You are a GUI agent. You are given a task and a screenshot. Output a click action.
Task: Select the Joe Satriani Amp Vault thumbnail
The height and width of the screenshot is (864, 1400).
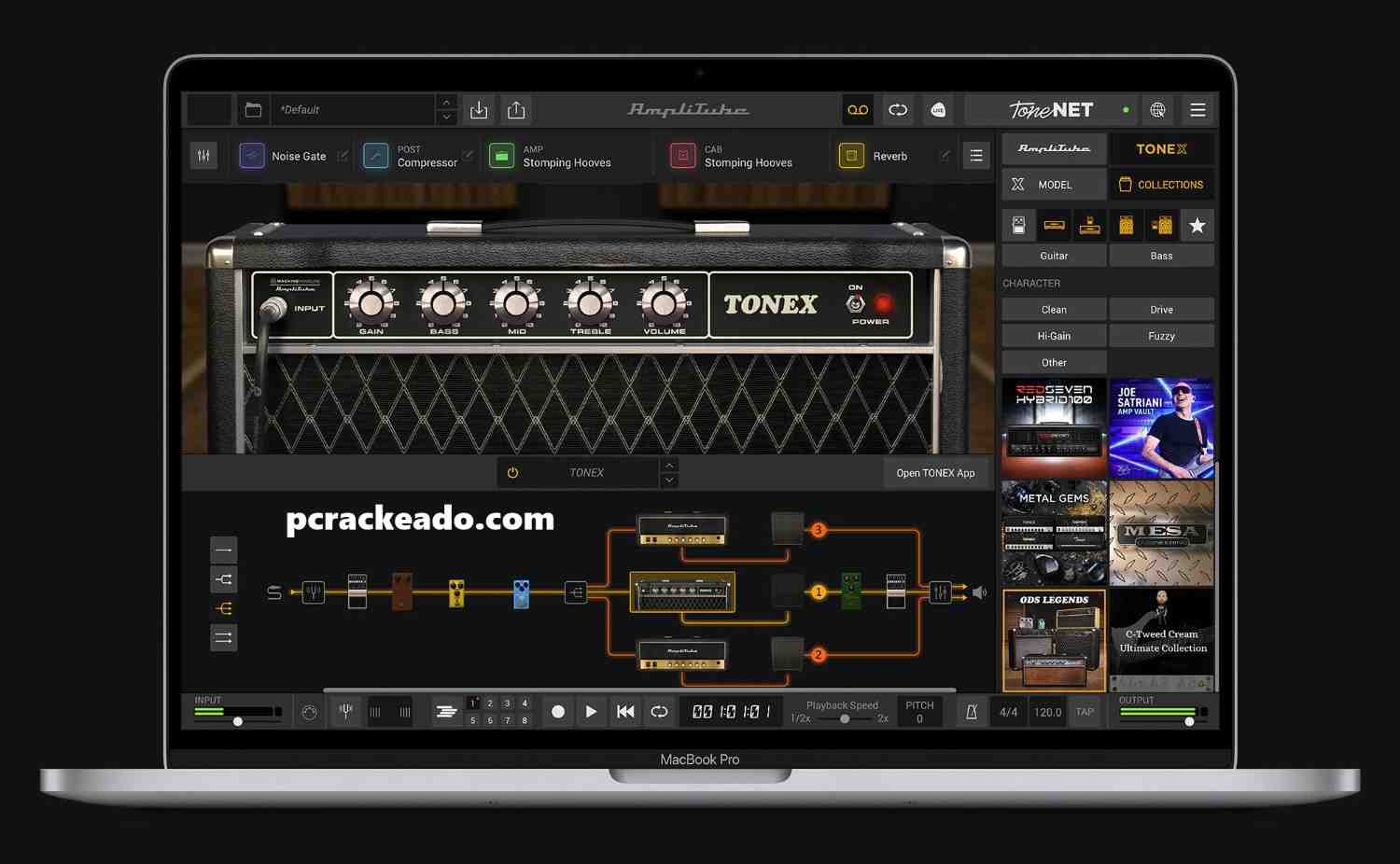1161,427
